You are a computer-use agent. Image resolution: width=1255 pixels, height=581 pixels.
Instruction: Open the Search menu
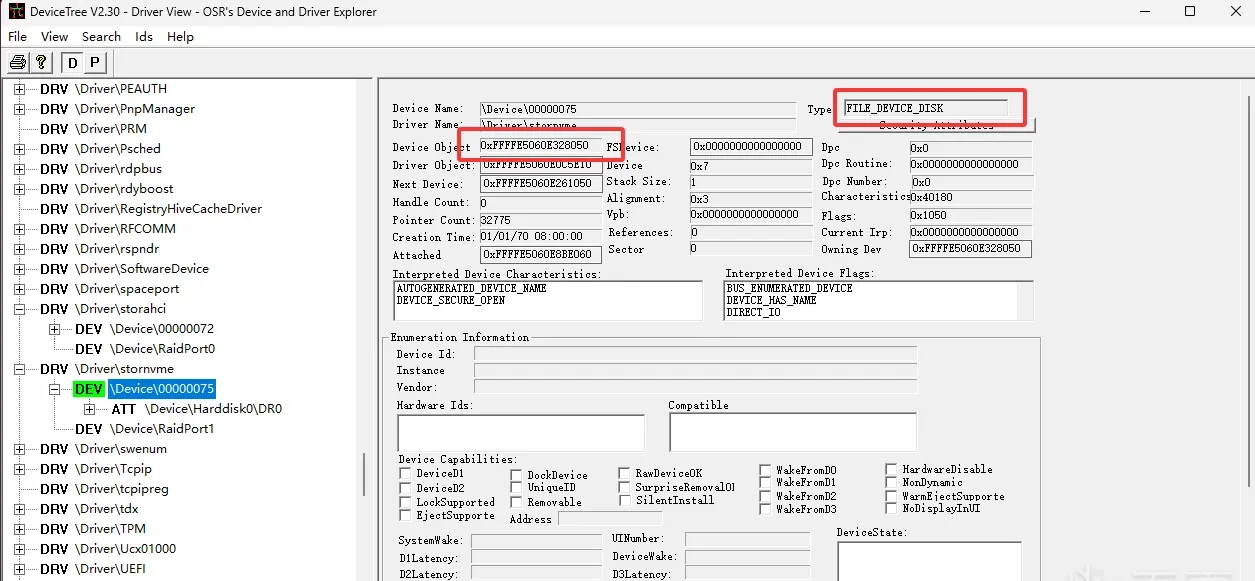tap(101, 37)
